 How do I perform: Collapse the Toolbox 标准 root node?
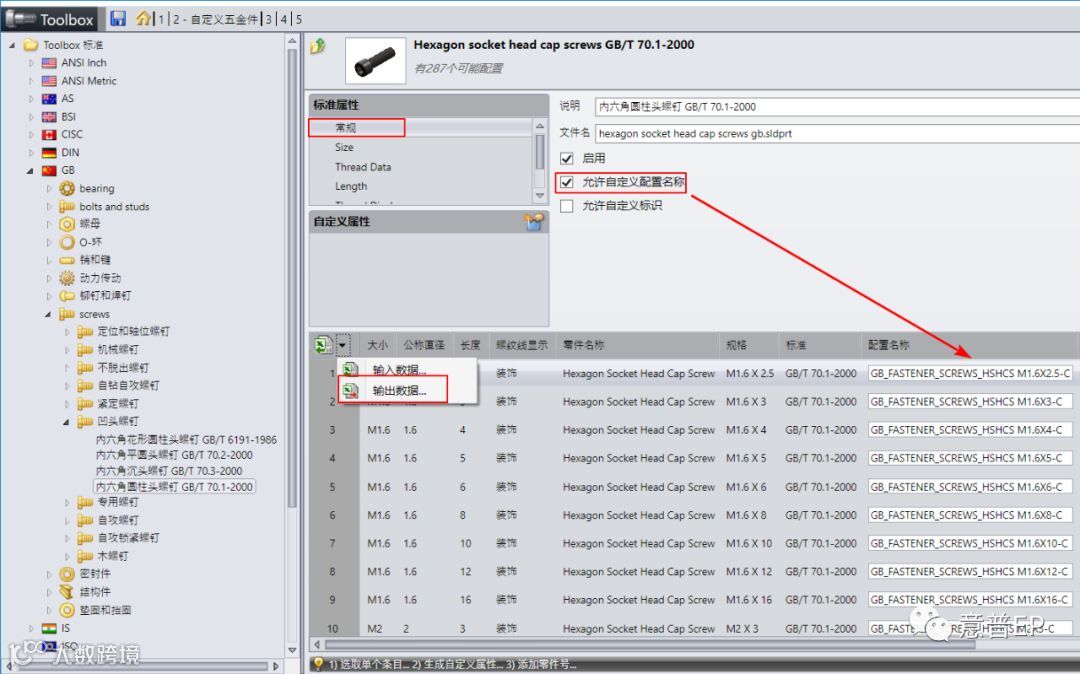click(x=12, y=45)
